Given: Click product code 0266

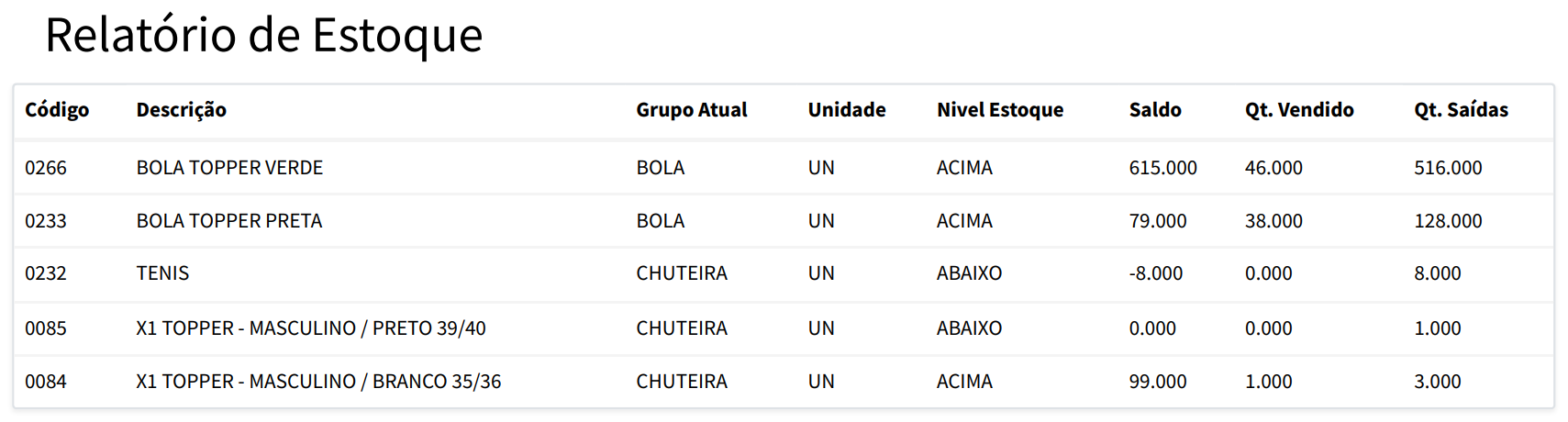Looking at the screenshot, I should [x=46, y=168].
